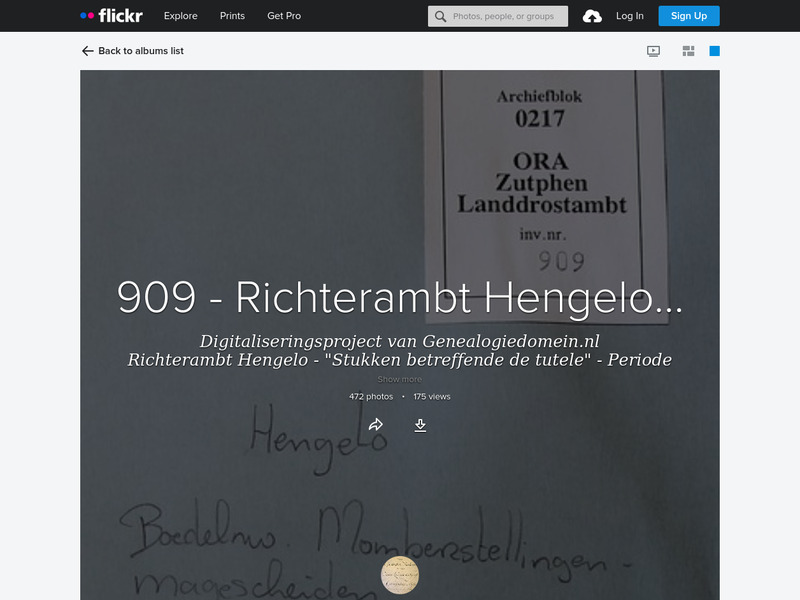Open the Prints menu
Screen dimensions: 800x600
point(232,16)
